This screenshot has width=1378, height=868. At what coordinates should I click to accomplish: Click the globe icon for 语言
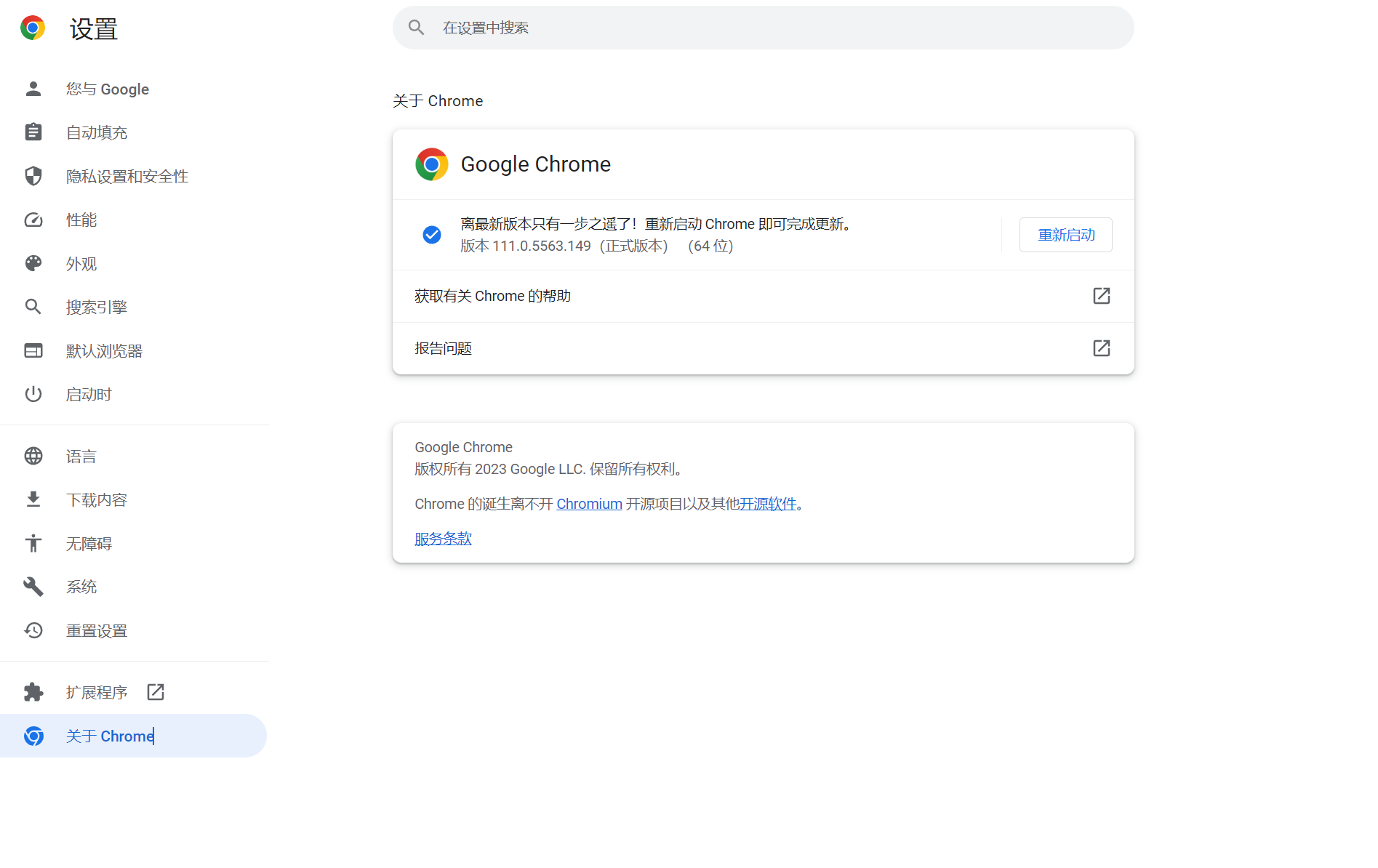(x=33, y=456)
